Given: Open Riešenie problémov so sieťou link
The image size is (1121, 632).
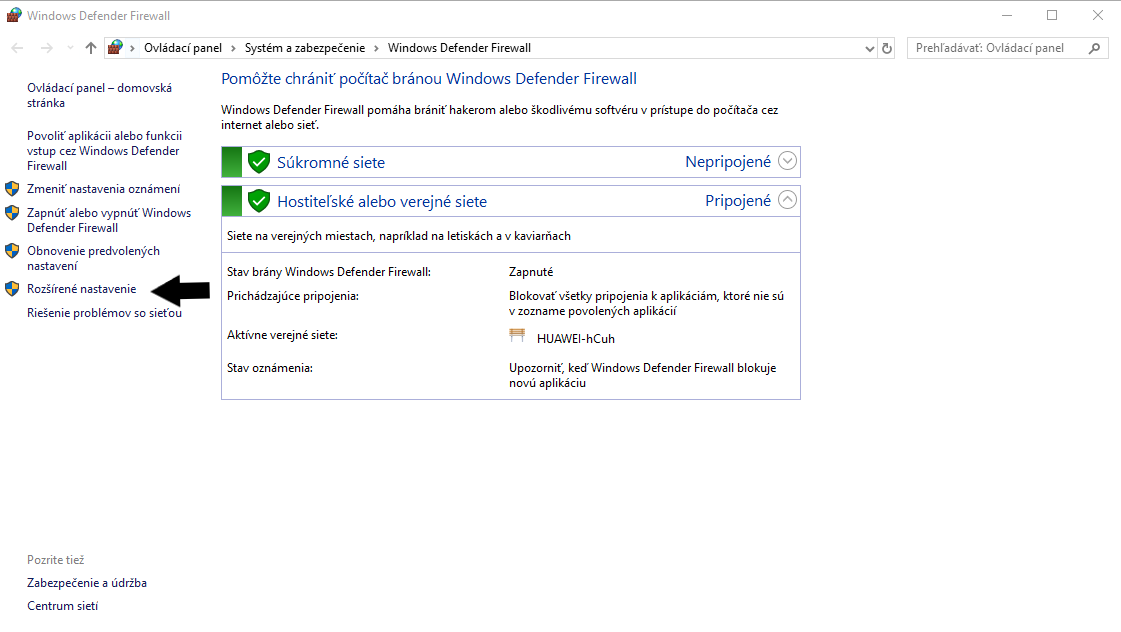Looking at the screenshot, I should (x=104, y=313).
